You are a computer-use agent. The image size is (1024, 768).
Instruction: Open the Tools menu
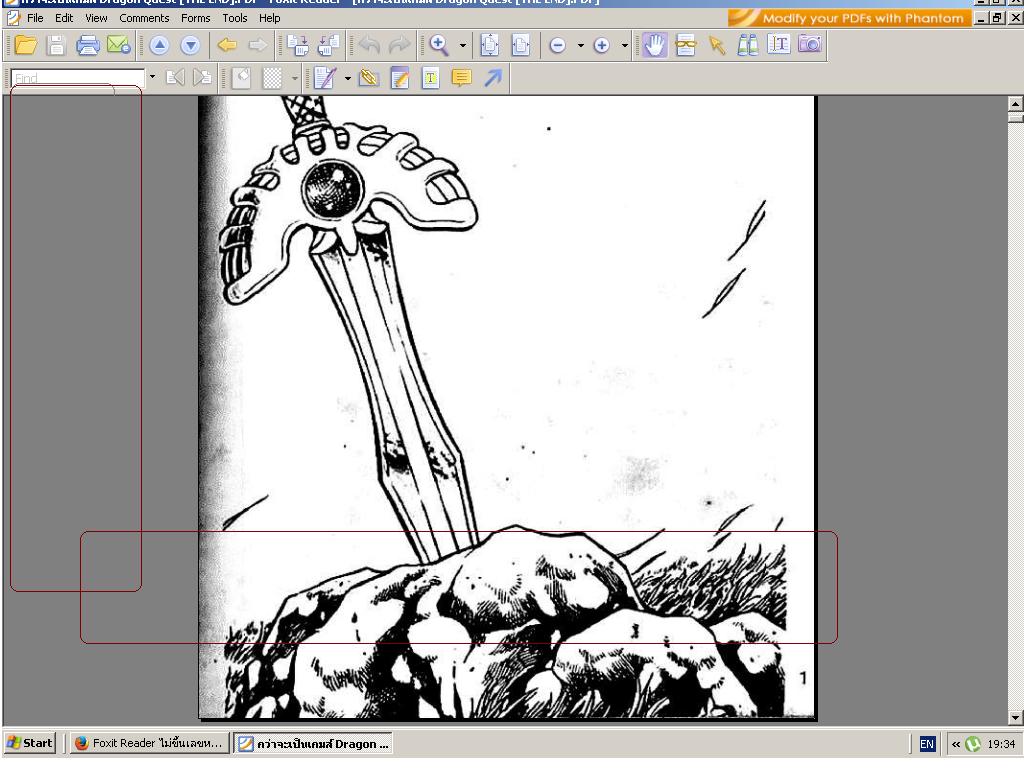click(x=234, y=18)
